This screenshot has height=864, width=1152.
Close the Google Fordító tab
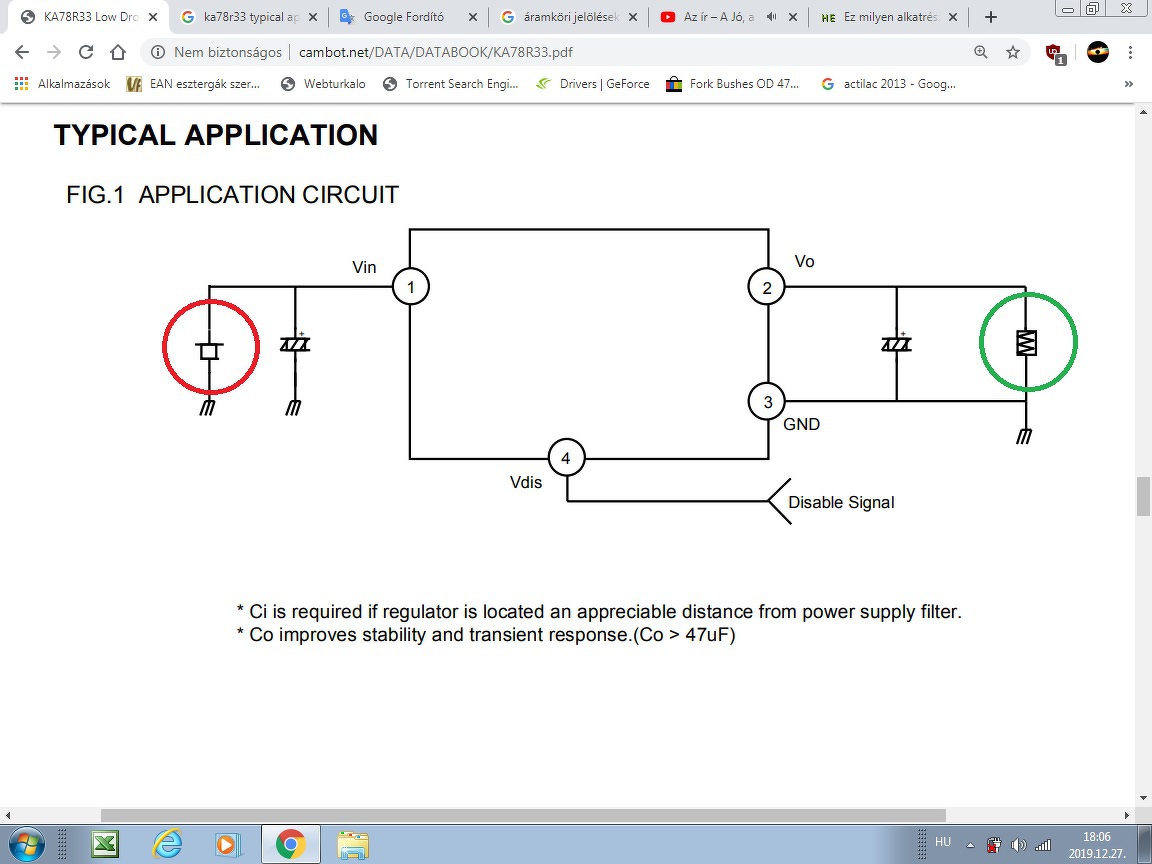point(473,17)
